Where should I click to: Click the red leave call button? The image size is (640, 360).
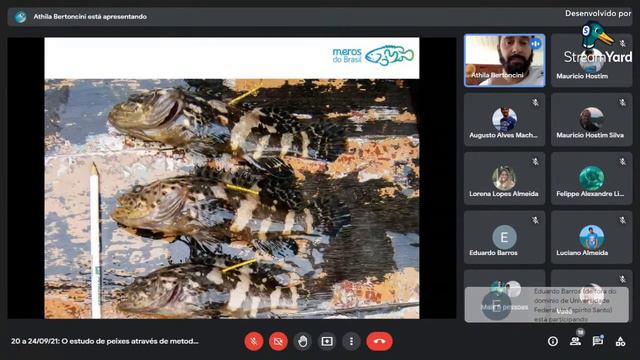pyautogui.click(x=380, y=341)
